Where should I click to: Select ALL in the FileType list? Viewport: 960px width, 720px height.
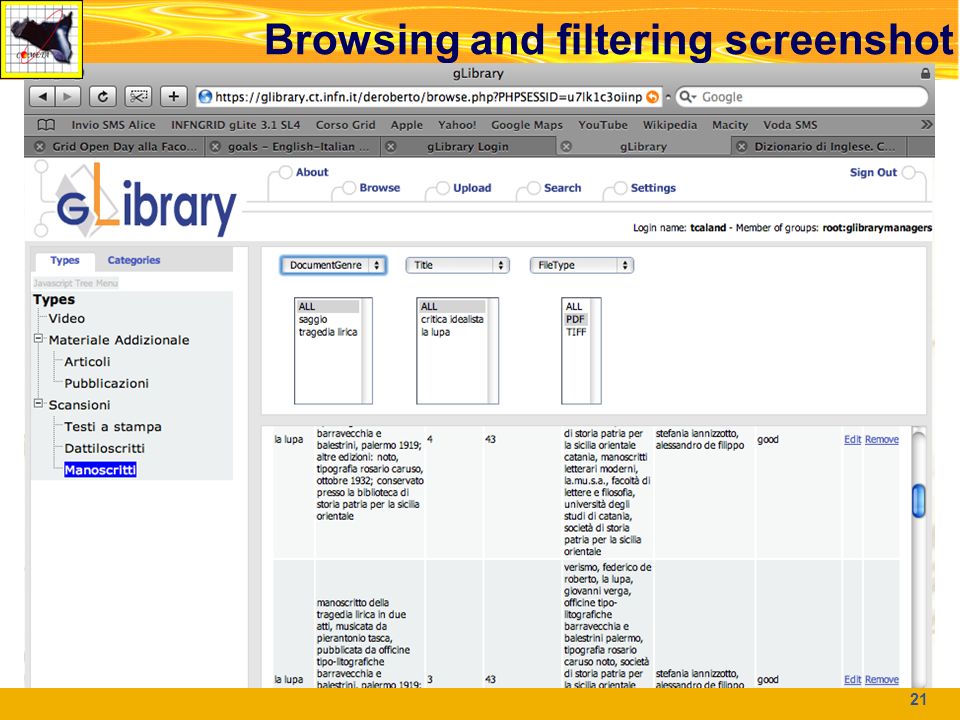click(x=574, y=306)
